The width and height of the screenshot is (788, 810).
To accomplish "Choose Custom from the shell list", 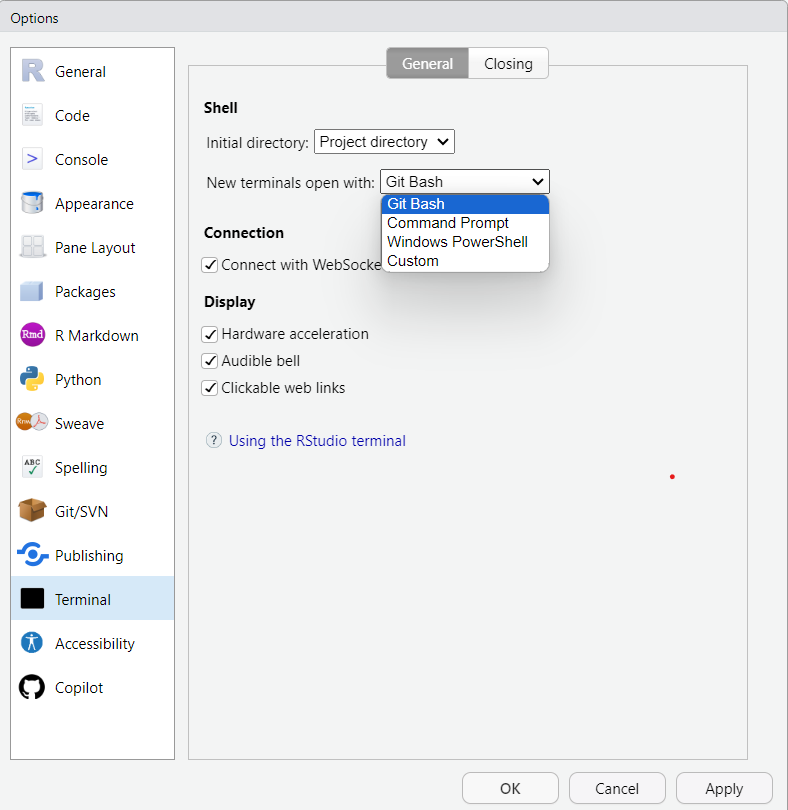I will pos(465,261).
